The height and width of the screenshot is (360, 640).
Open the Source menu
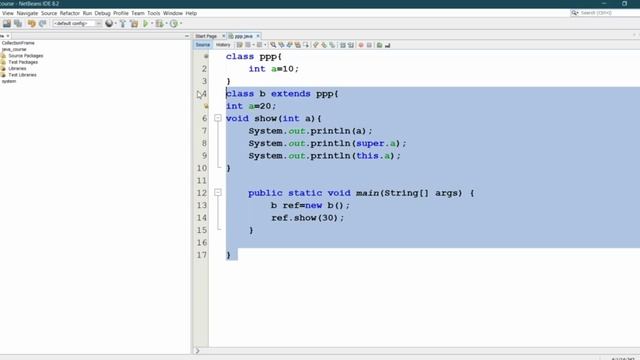pyautogui.click(x=49, y=13)
